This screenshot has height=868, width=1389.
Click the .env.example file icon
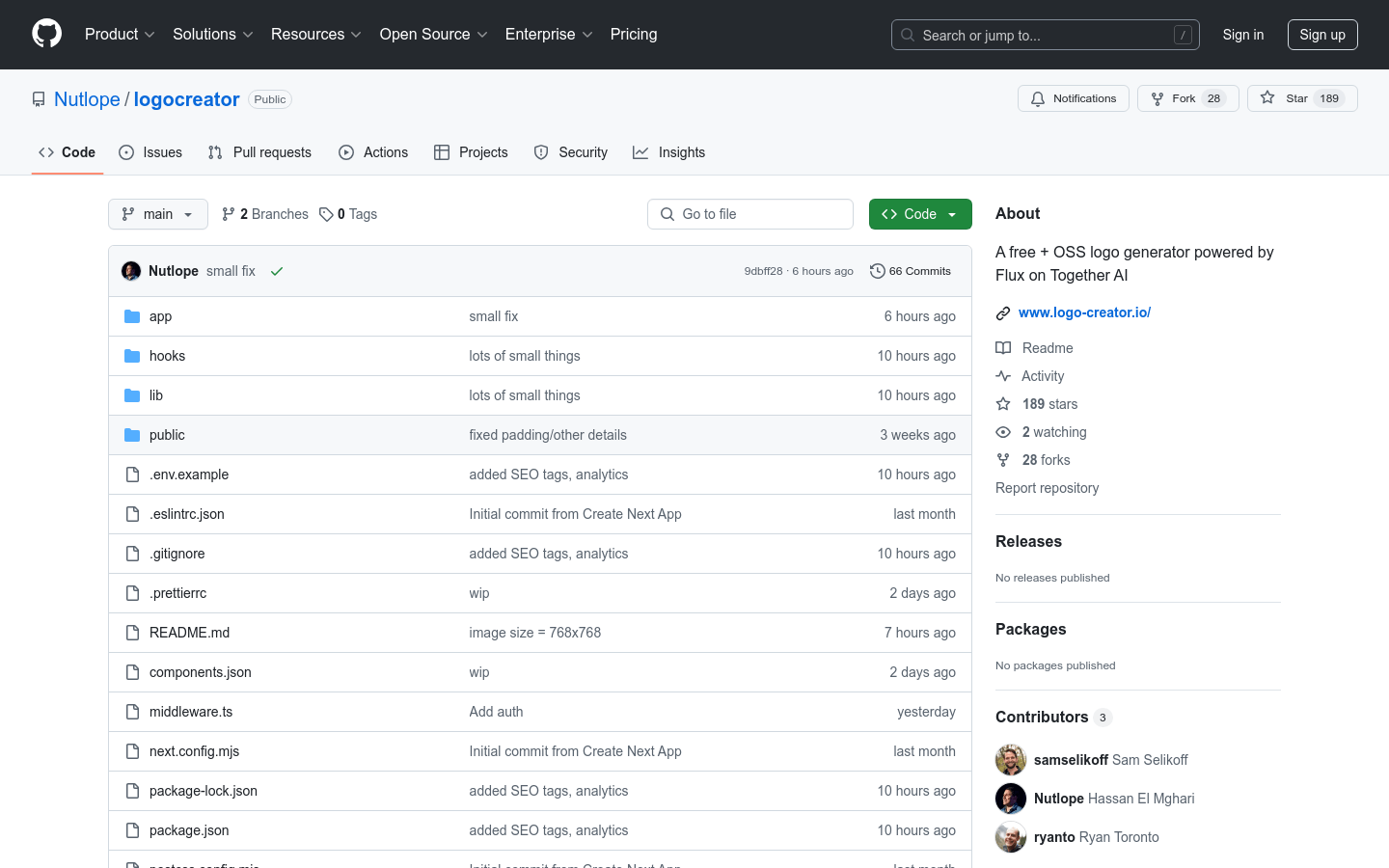click(x=132, y=475)
